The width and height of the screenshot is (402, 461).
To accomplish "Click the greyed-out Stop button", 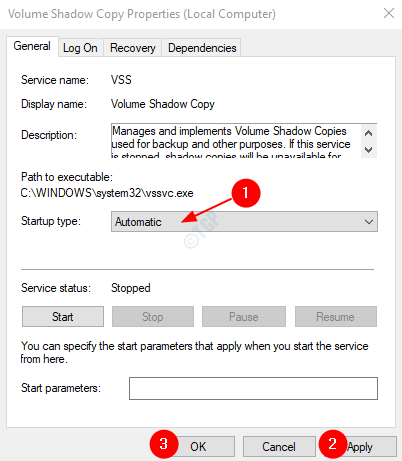I will coord(153,317).
